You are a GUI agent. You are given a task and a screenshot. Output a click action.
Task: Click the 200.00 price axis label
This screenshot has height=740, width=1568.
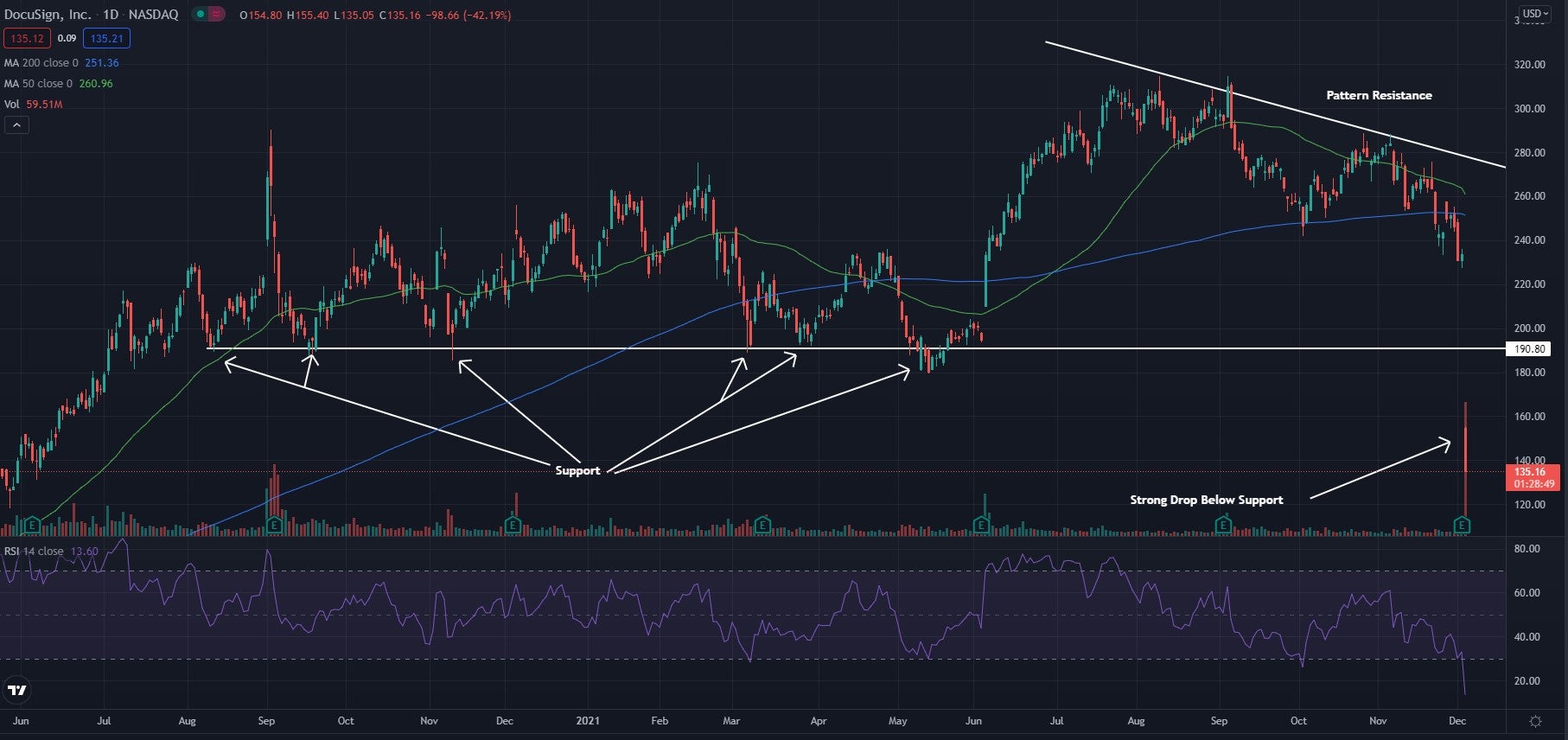pos(1529,329)
